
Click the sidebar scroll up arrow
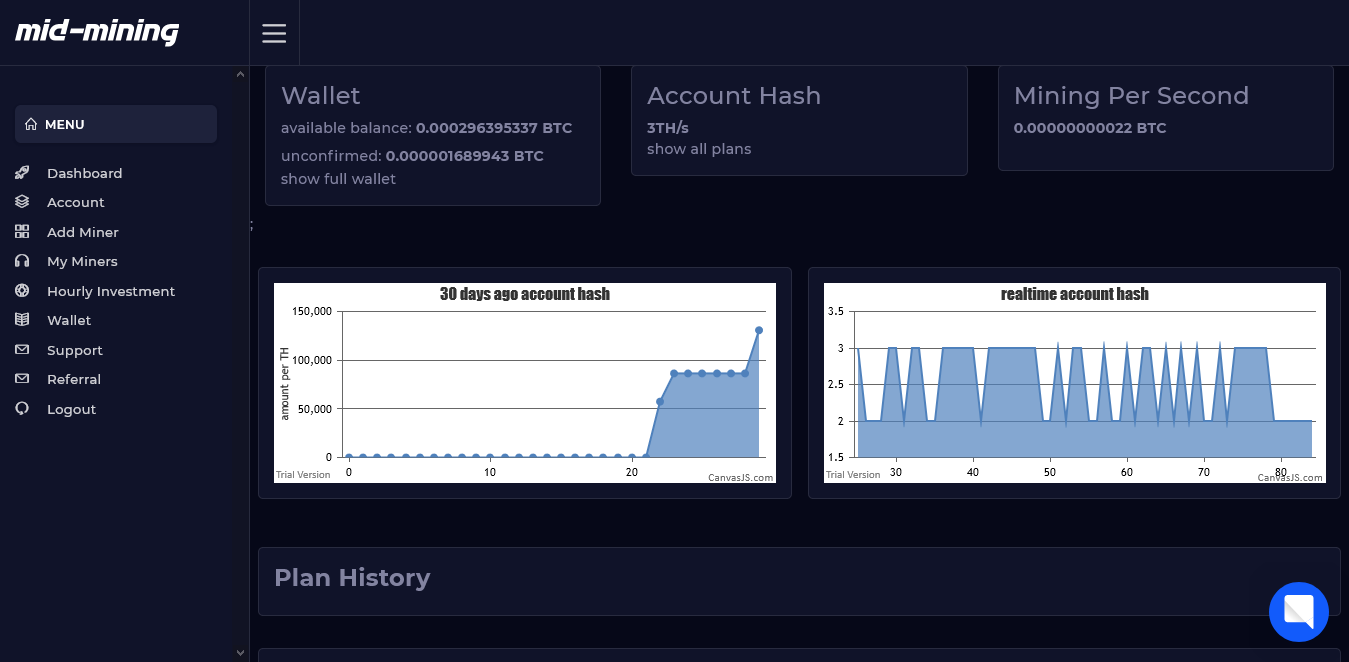(240, 74)
